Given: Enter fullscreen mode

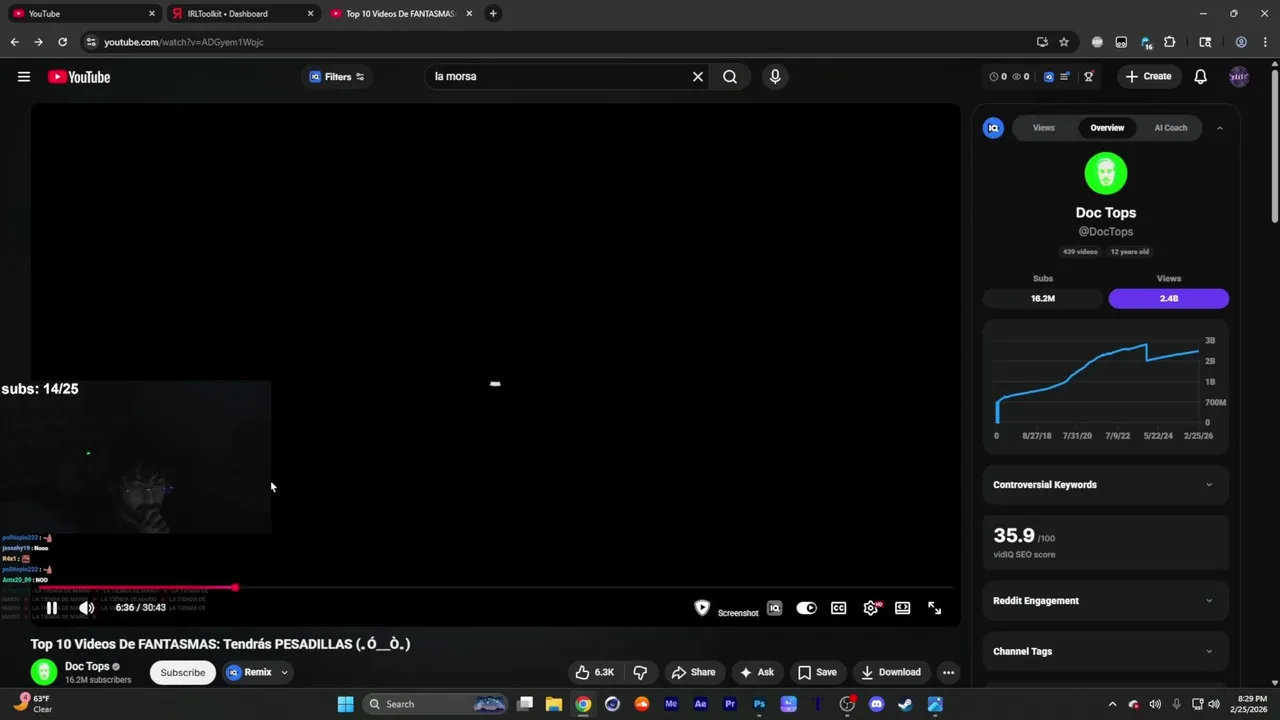Looking at the screenshot, I should coord(934,608).
